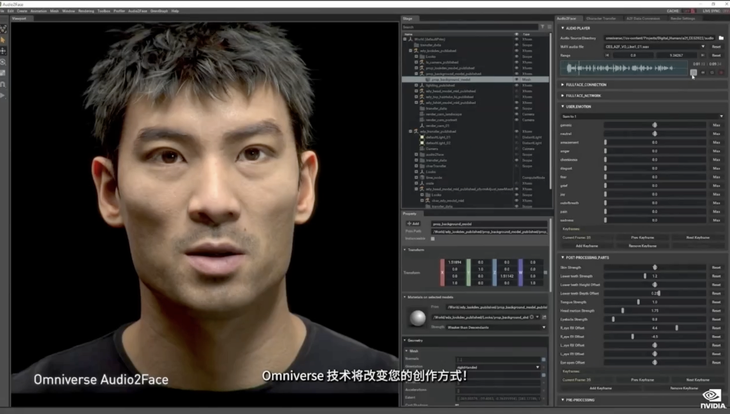Toggle visibility eye for World row
The height and width of the screenshot is (414, 730).
pos(516,39)
